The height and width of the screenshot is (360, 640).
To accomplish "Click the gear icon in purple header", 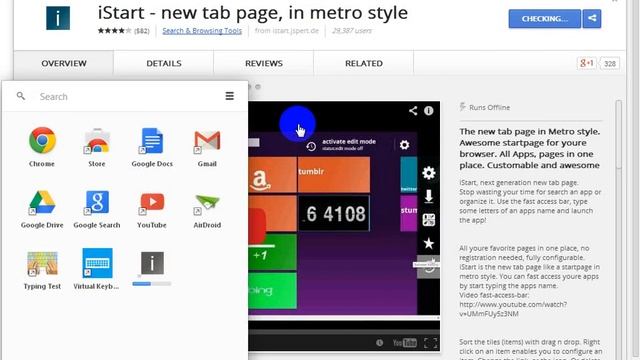I will tap(404, 145).
